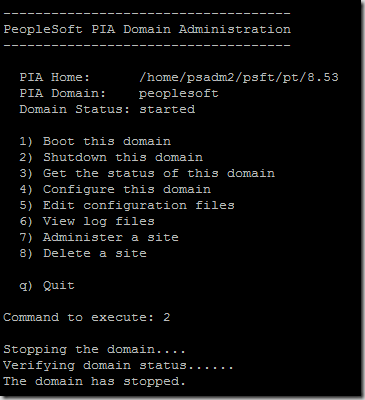Click the 'Quit' option
The image size is (365, 400).
click(47, 286)
